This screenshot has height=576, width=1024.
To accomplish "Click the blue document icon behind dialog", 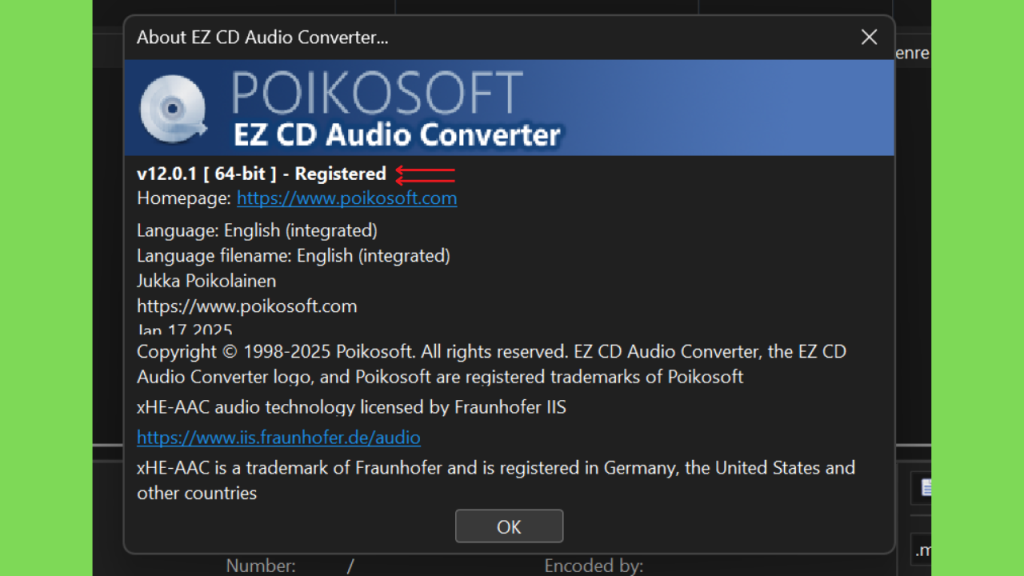I will [x=925, y=487].
